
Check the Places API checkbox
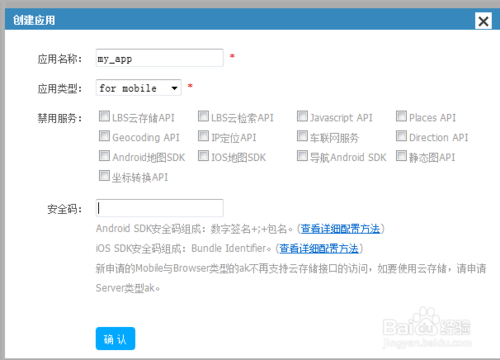pos(401,116)
